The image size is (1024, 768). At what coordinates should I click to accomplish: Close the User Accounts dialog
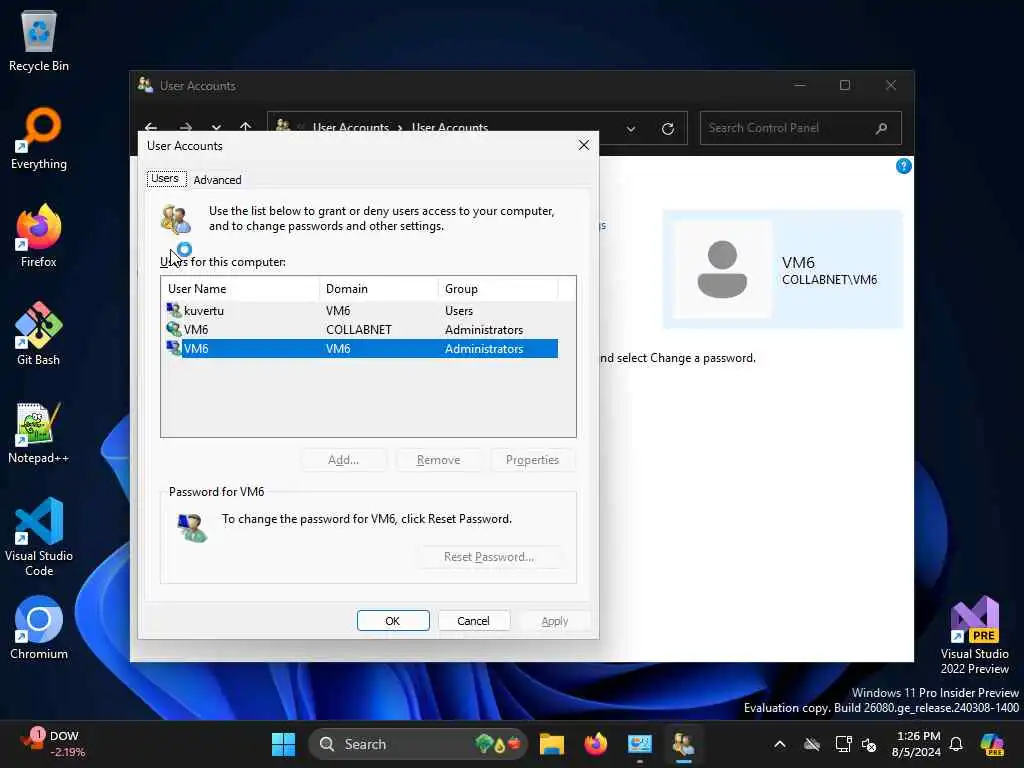coord(584,145)
